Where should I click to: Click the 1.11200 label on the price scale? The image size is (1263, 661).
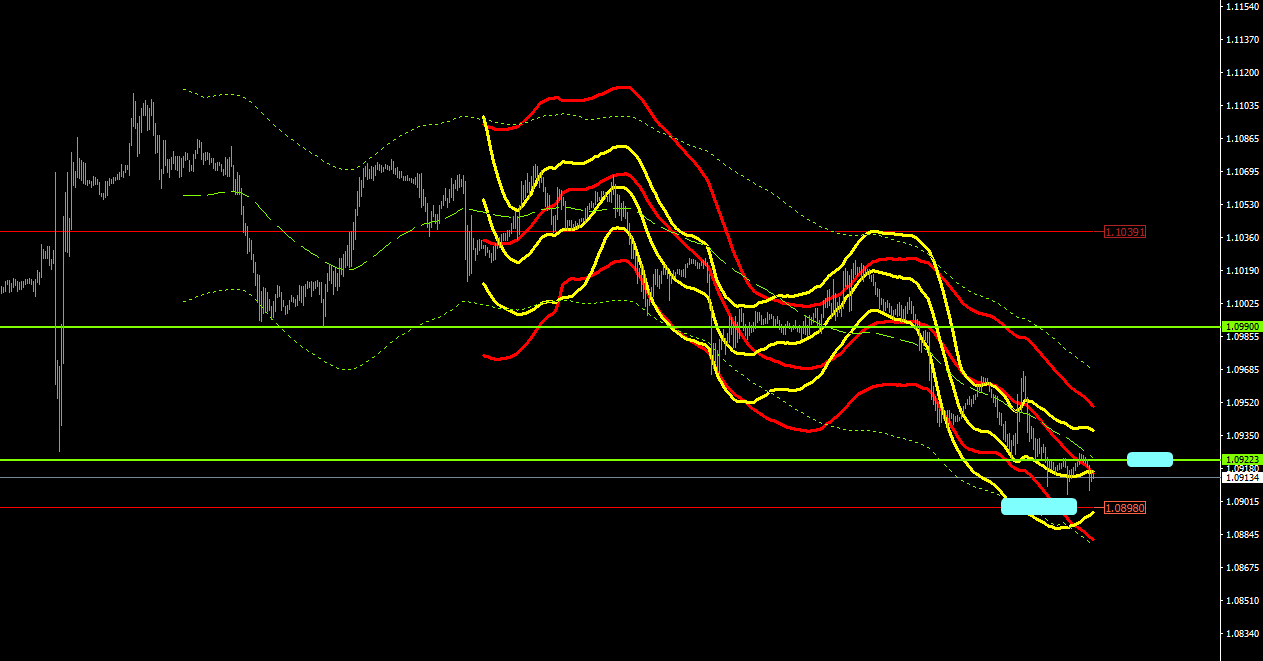pyautogui.click(x=1242, y=73)
